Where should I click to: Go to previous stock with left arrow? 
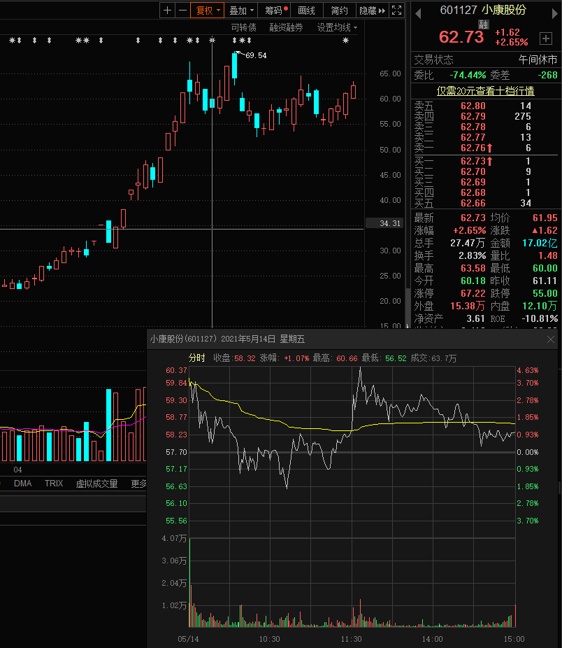pyautogui.click(x=418, y=13)
